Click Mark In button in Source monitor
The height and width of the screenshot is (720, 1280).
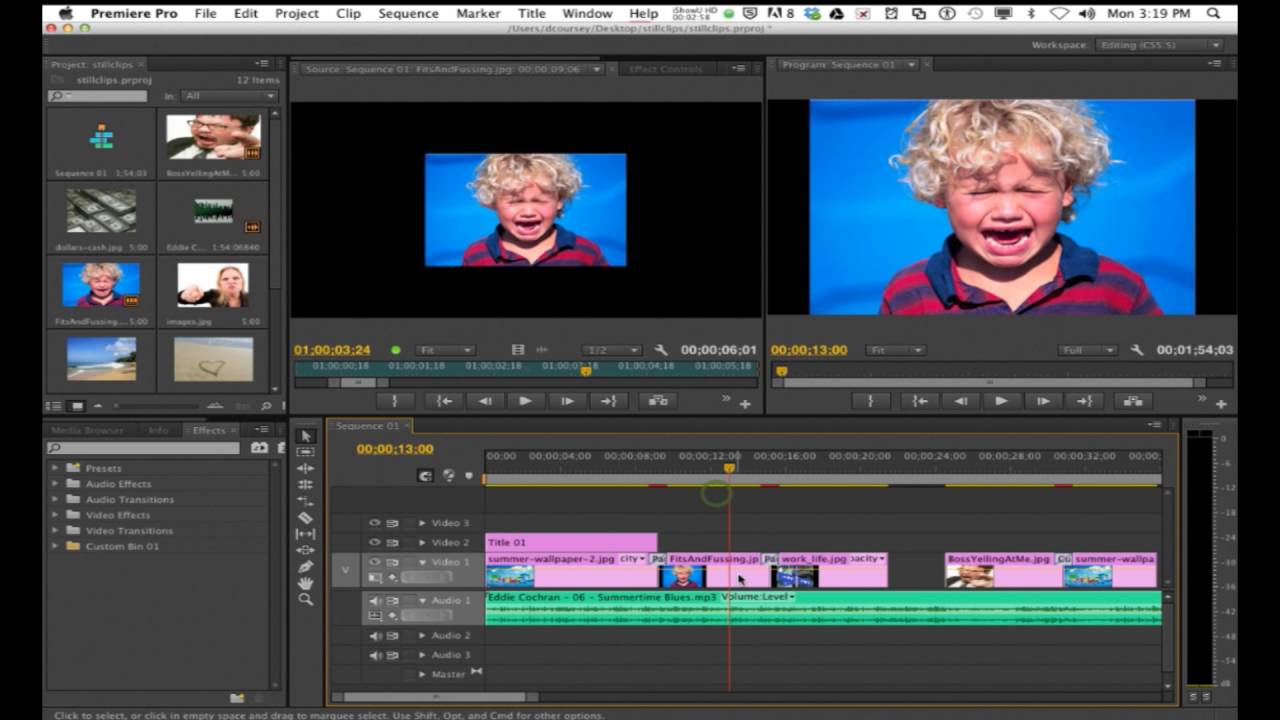394,401
